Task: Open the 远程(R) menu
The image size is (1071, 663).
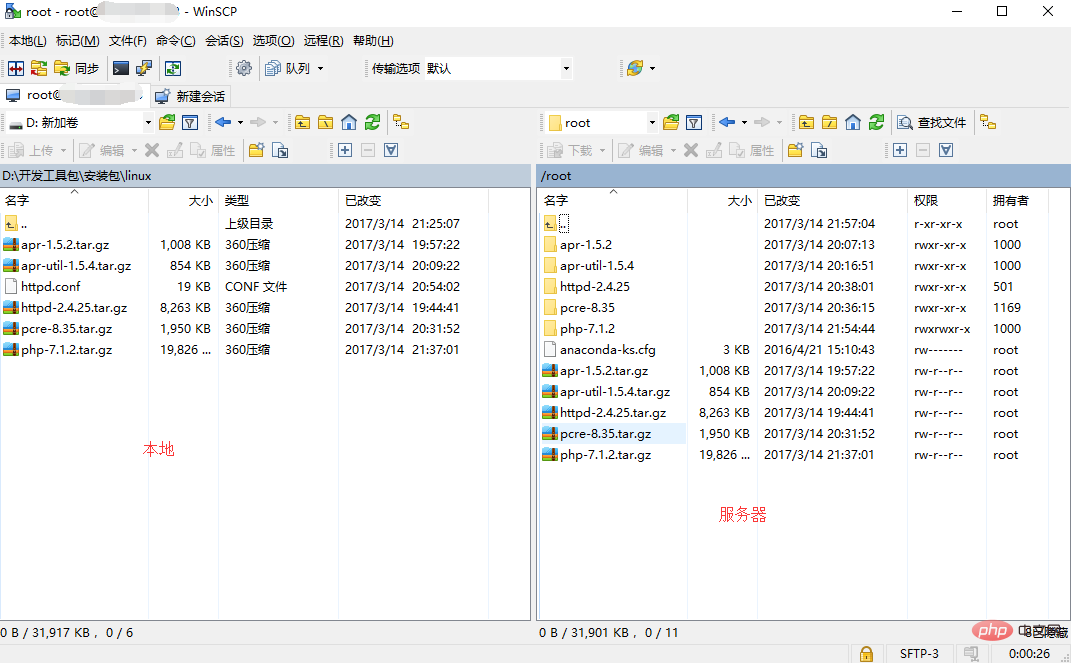Action: [x=324, y=41]
